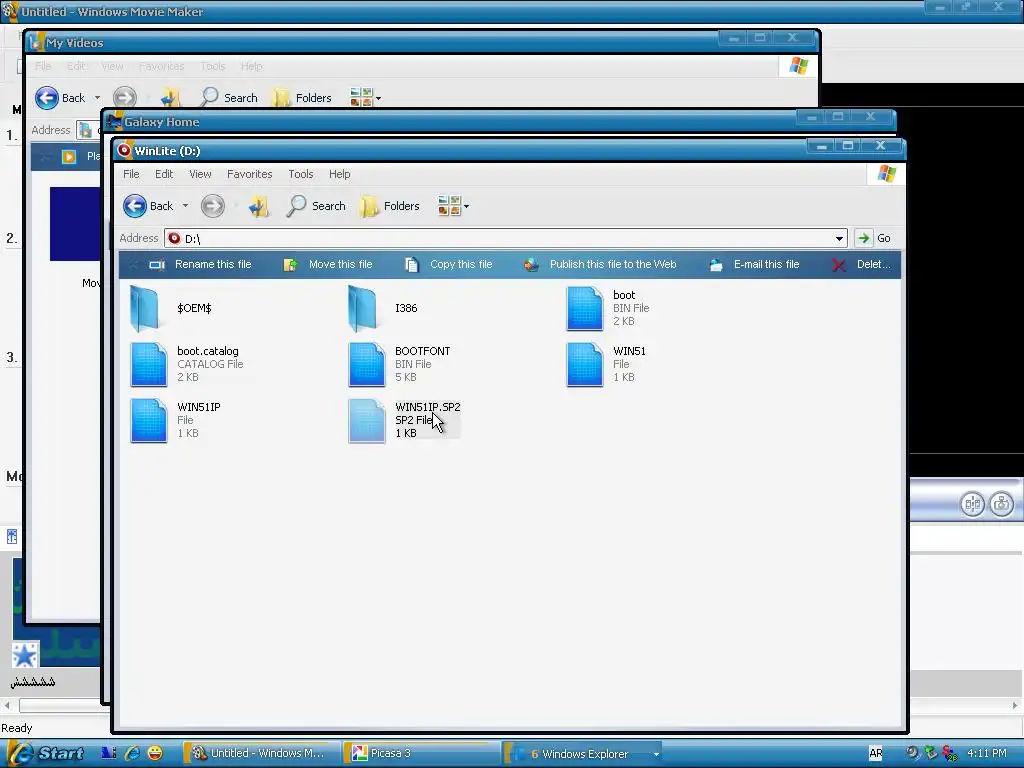Click the WIN51IP.SP2 file name text

coord(428,407)
